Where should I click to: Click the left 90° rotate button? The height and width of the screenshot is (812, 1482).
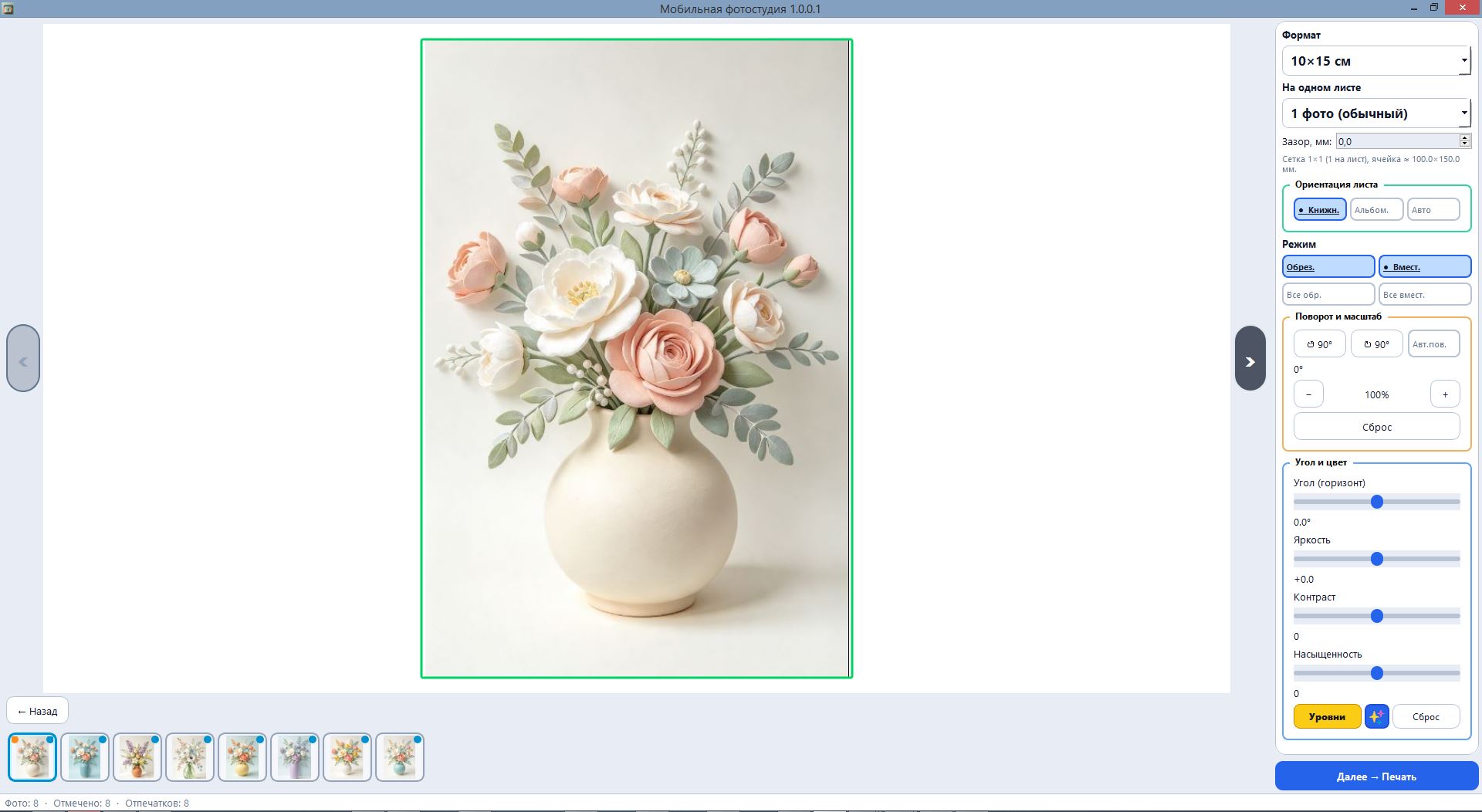(x=1319, y=344)
